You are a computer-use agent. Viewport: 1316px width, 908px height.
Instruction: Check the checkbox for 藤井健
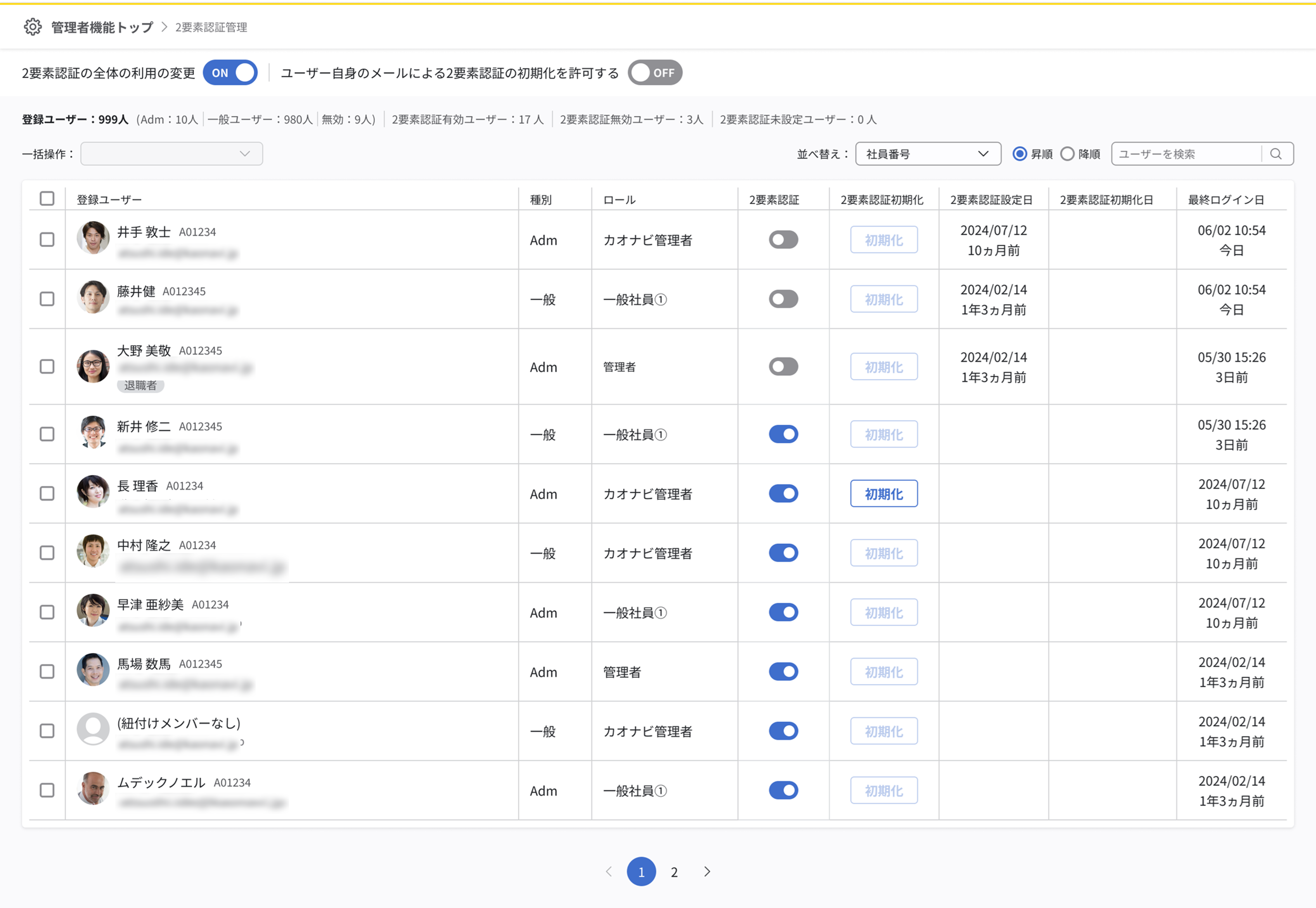pos(47,299)
